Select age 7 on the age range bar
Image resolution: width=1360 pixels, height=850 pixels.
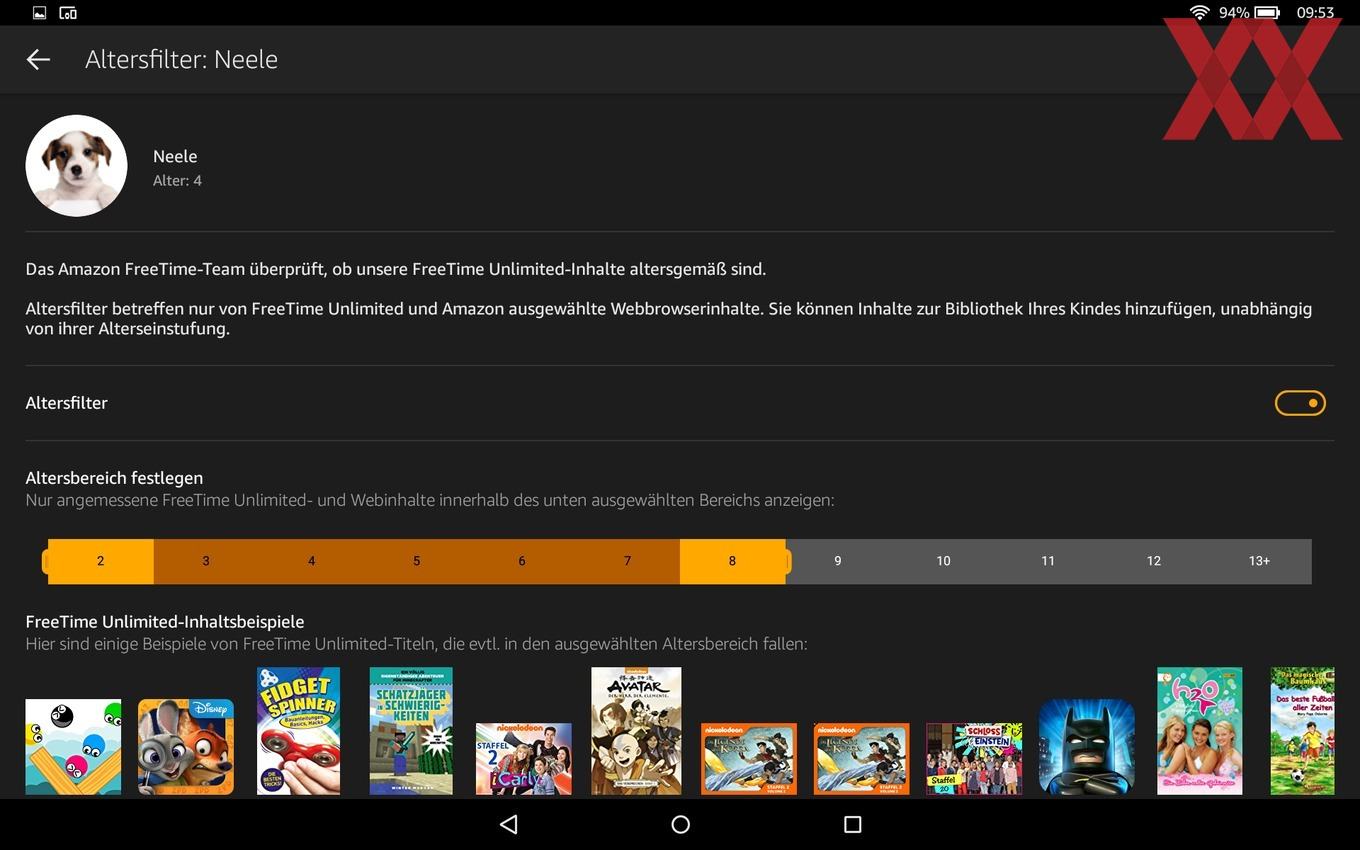(x=627, y=561)
